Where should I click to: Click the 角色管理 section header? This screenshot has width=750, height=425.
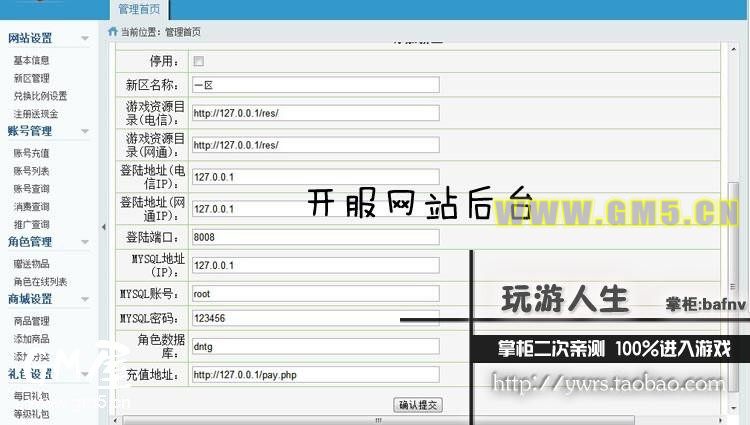click(x=30, y=242)
